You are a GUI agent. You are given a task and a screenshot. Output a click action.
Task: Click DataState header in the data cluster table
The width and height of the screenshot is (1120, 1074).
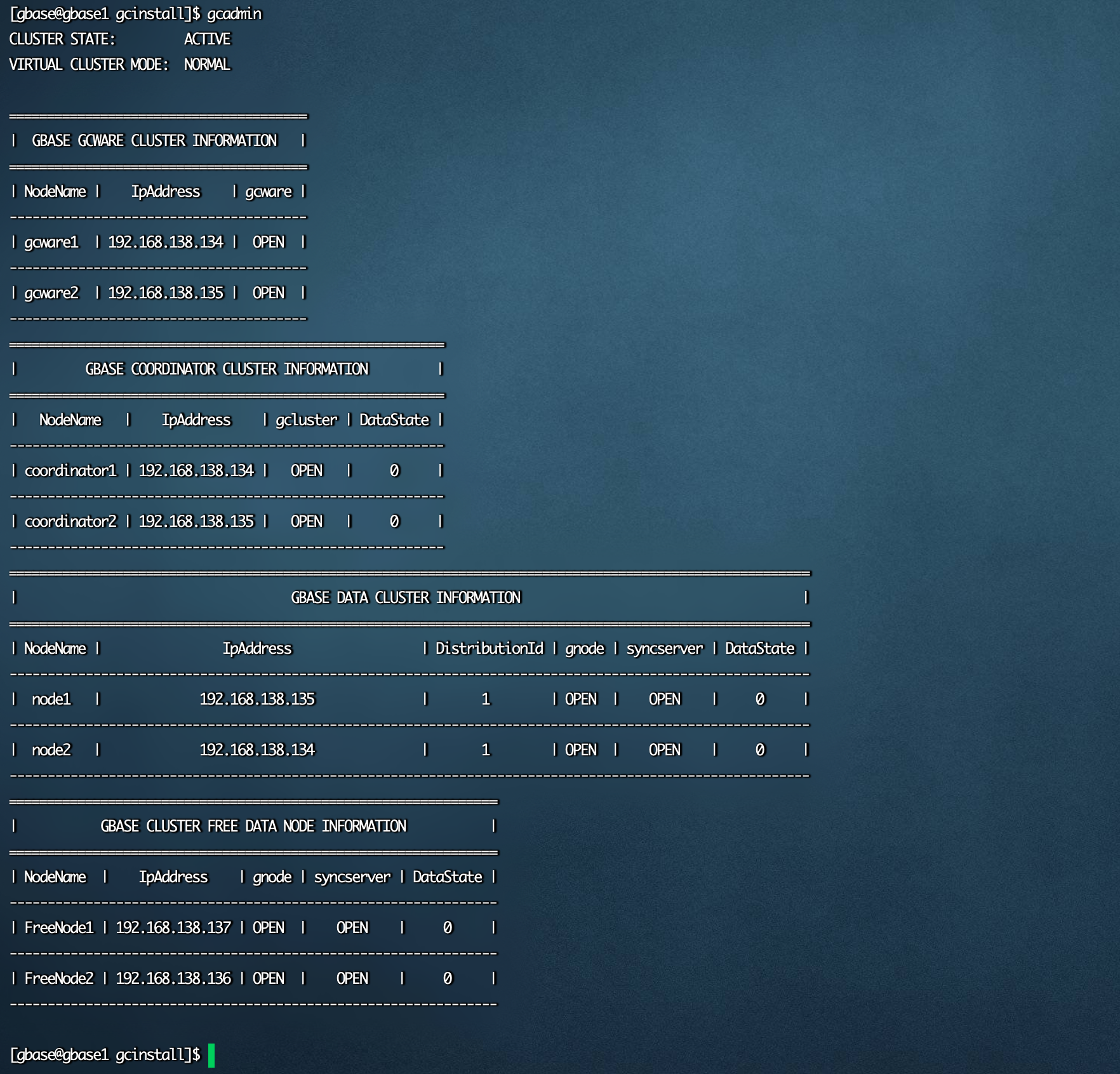[x=760, y=649]
